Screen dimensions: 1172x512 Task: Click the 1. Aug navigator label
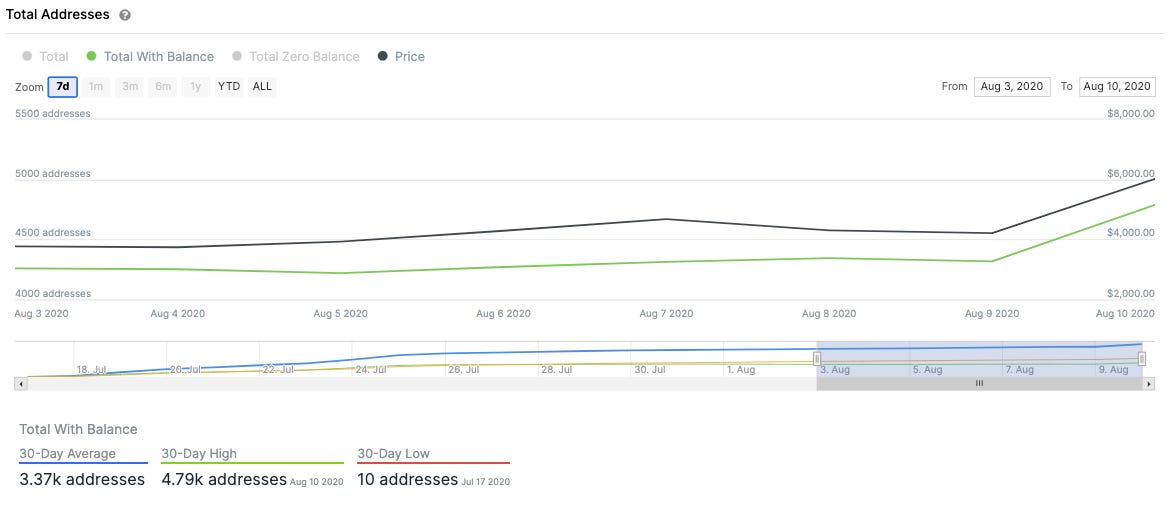(741, 370)
